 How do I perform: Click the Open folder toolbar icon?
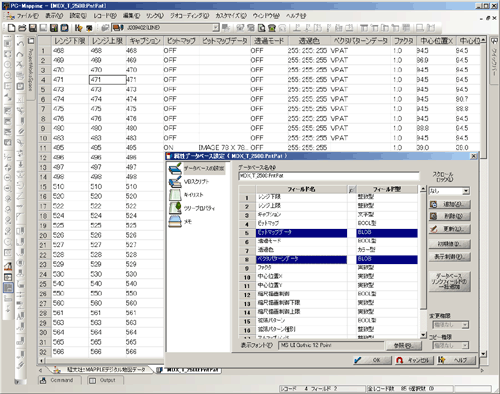coord(22,28)
